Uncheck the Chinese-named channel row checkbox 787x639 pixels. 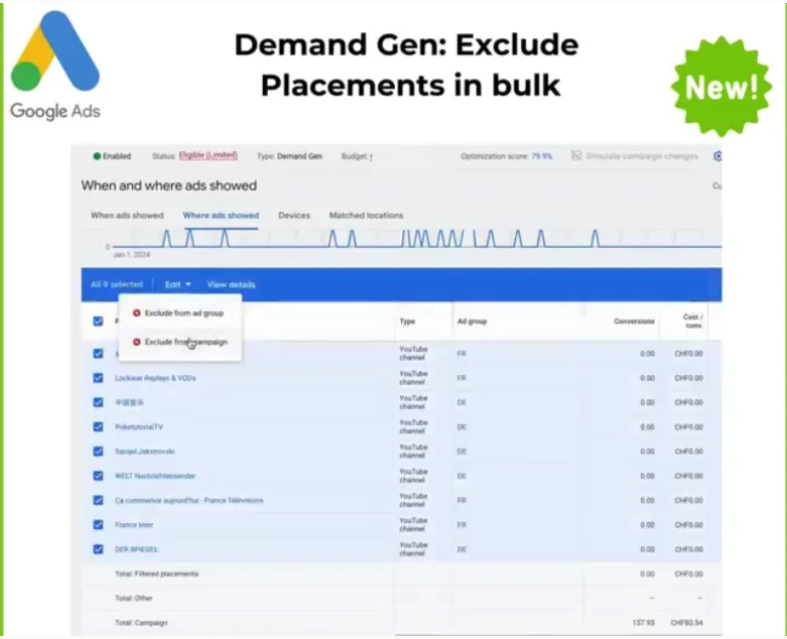(98, 403)
